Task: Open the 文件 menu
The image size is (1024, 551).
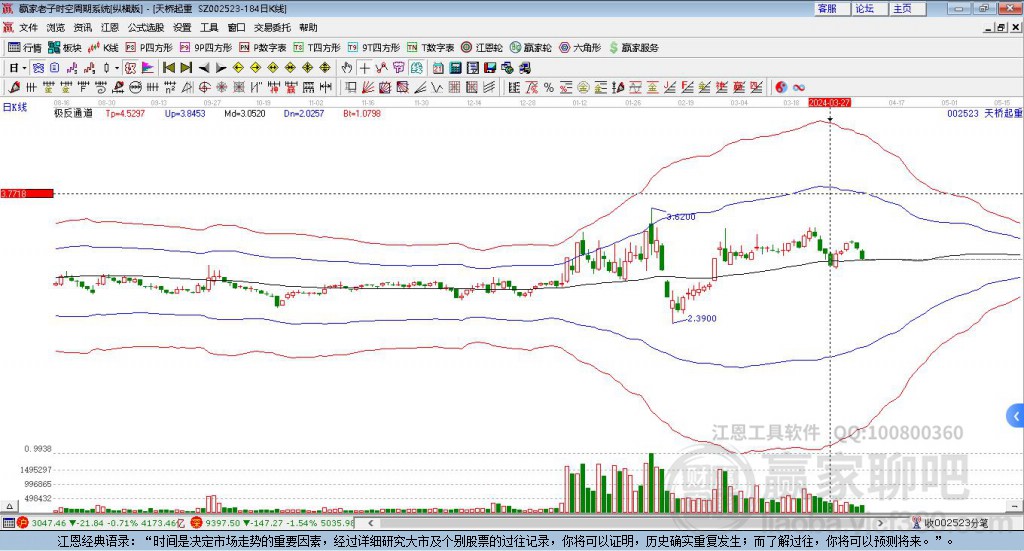Action: (x=28, y=27)
